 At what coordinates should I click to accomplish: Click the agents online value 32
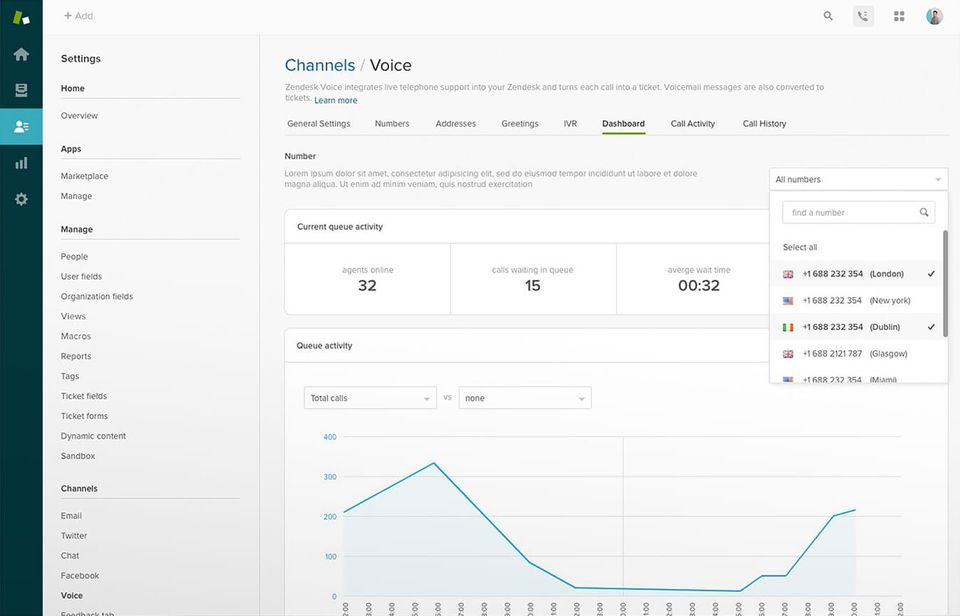(367, 286)
